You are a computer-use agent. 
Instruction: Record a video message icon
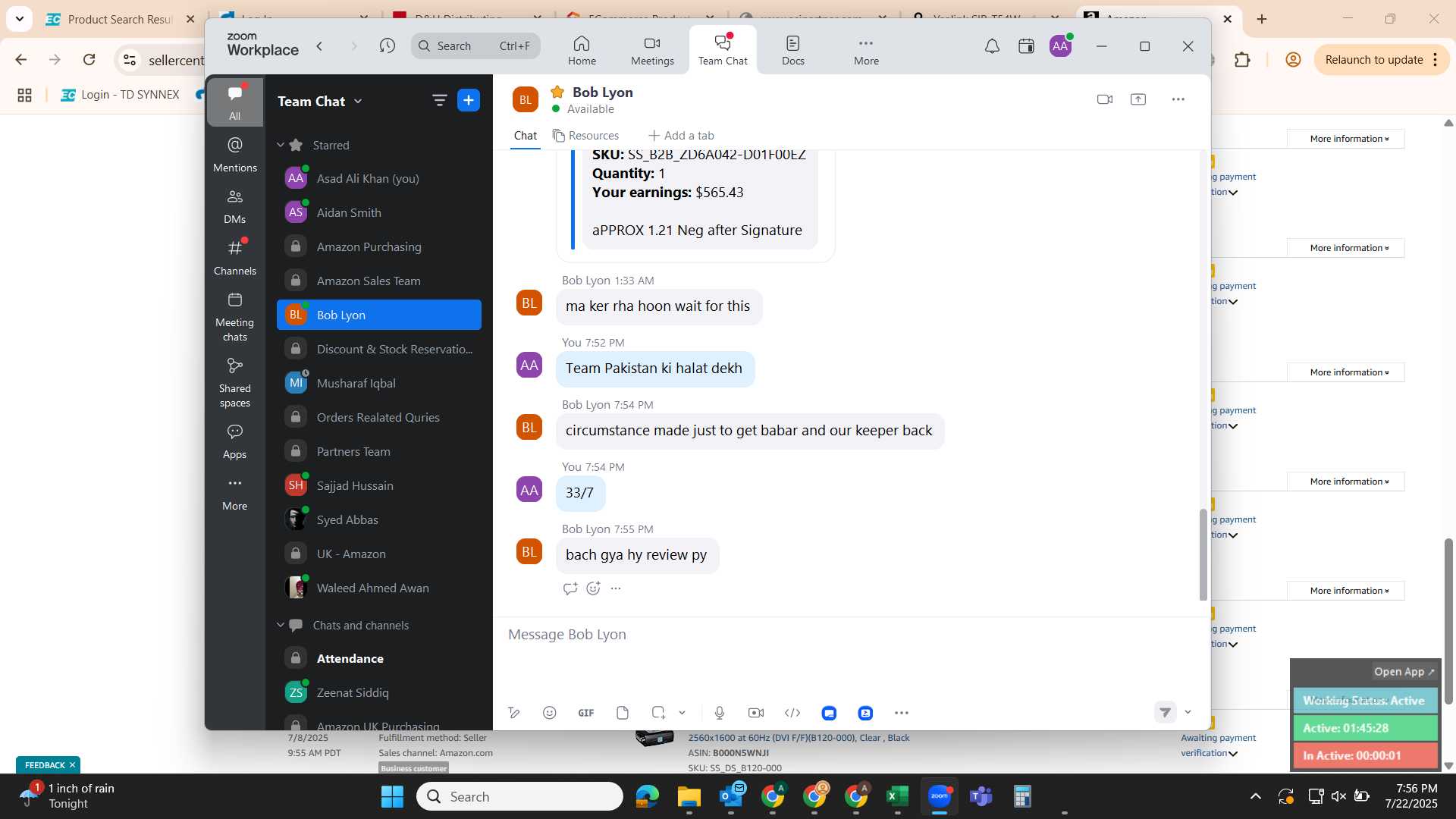[756, 713]
